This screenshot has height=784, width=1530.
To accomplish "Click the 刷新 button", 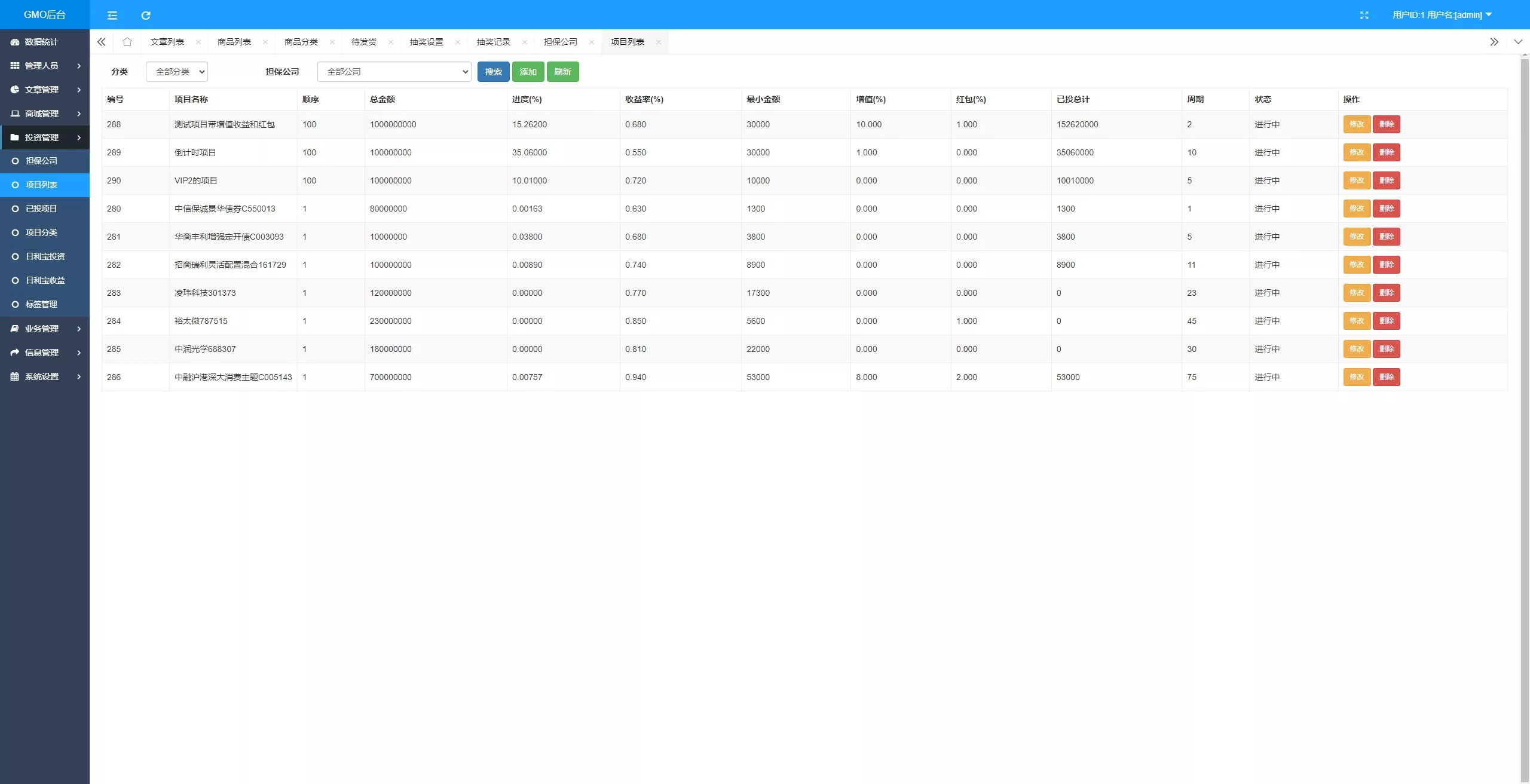I will [563, 72].
